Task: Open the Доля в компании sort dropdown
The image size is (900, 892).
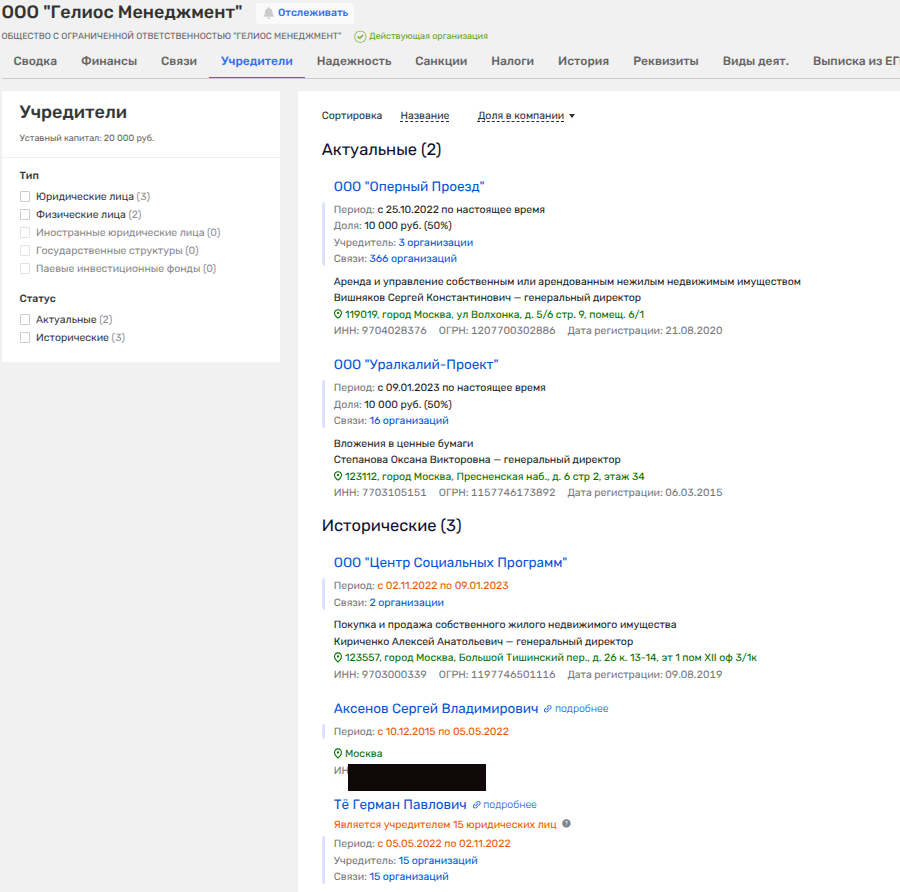Action: (526, 116)
